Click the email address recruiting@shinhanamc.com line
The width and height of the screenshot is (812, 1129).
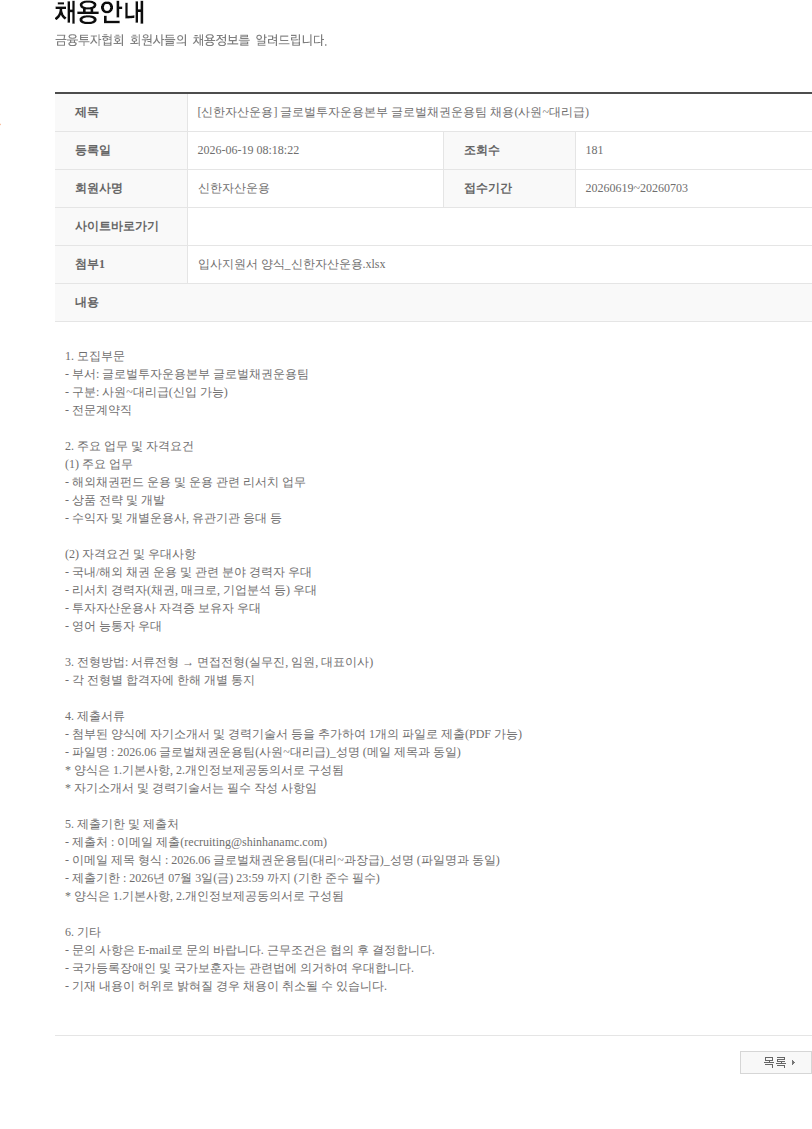click(196, 842)
